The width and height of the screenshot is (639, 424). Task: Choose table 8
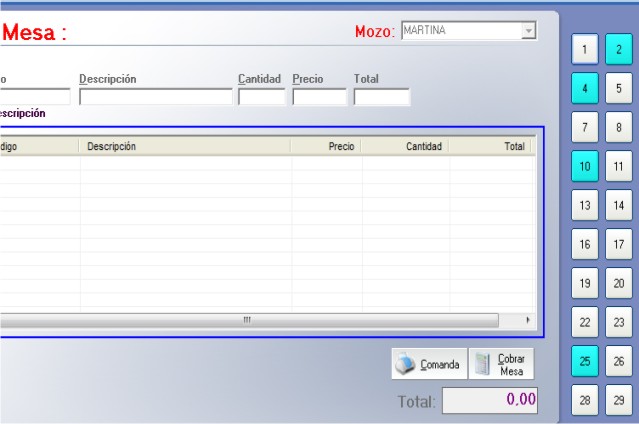click(x=619, y=127)
